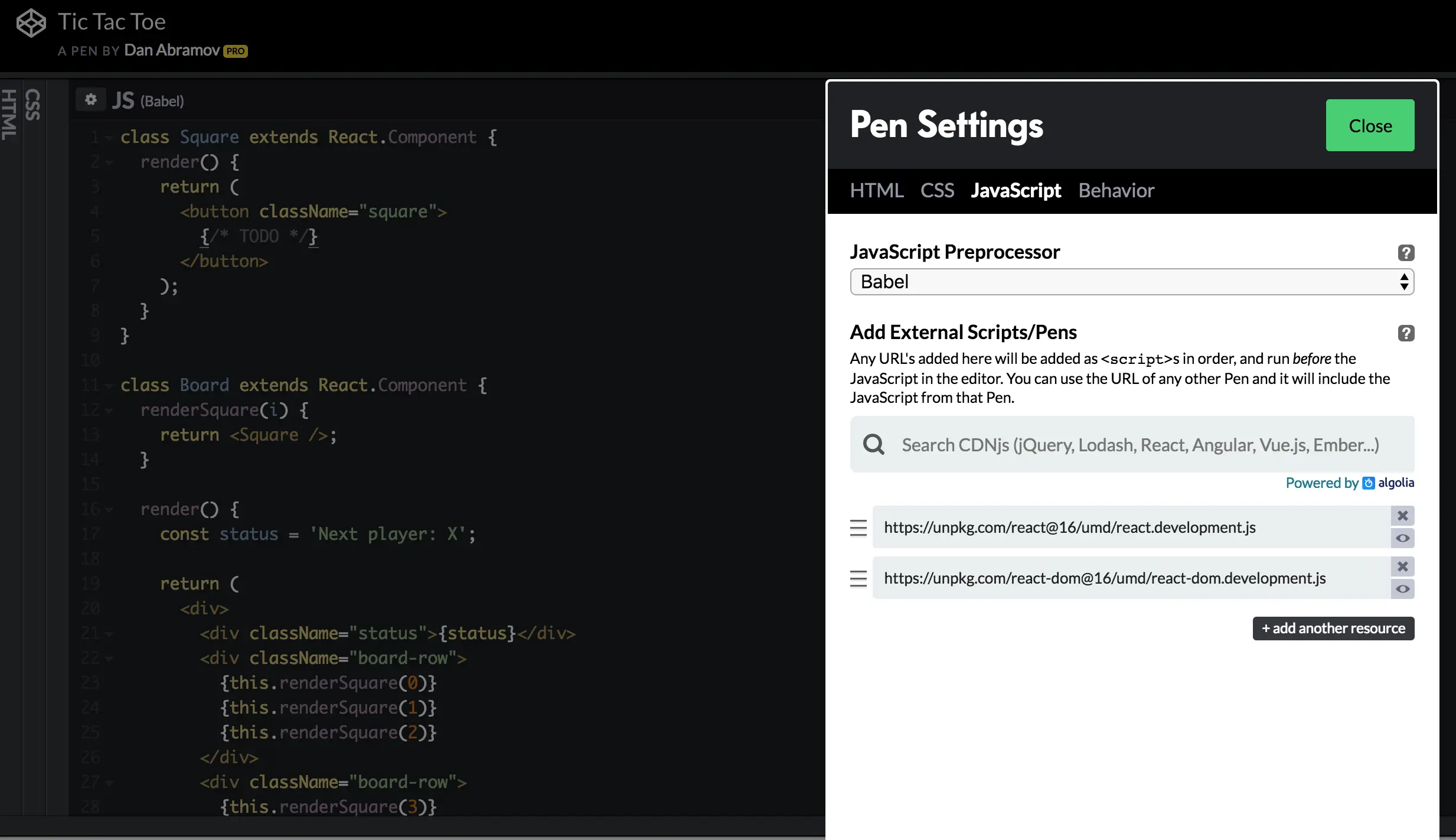Collapse the Square class fold arrow

pos(109,138)
